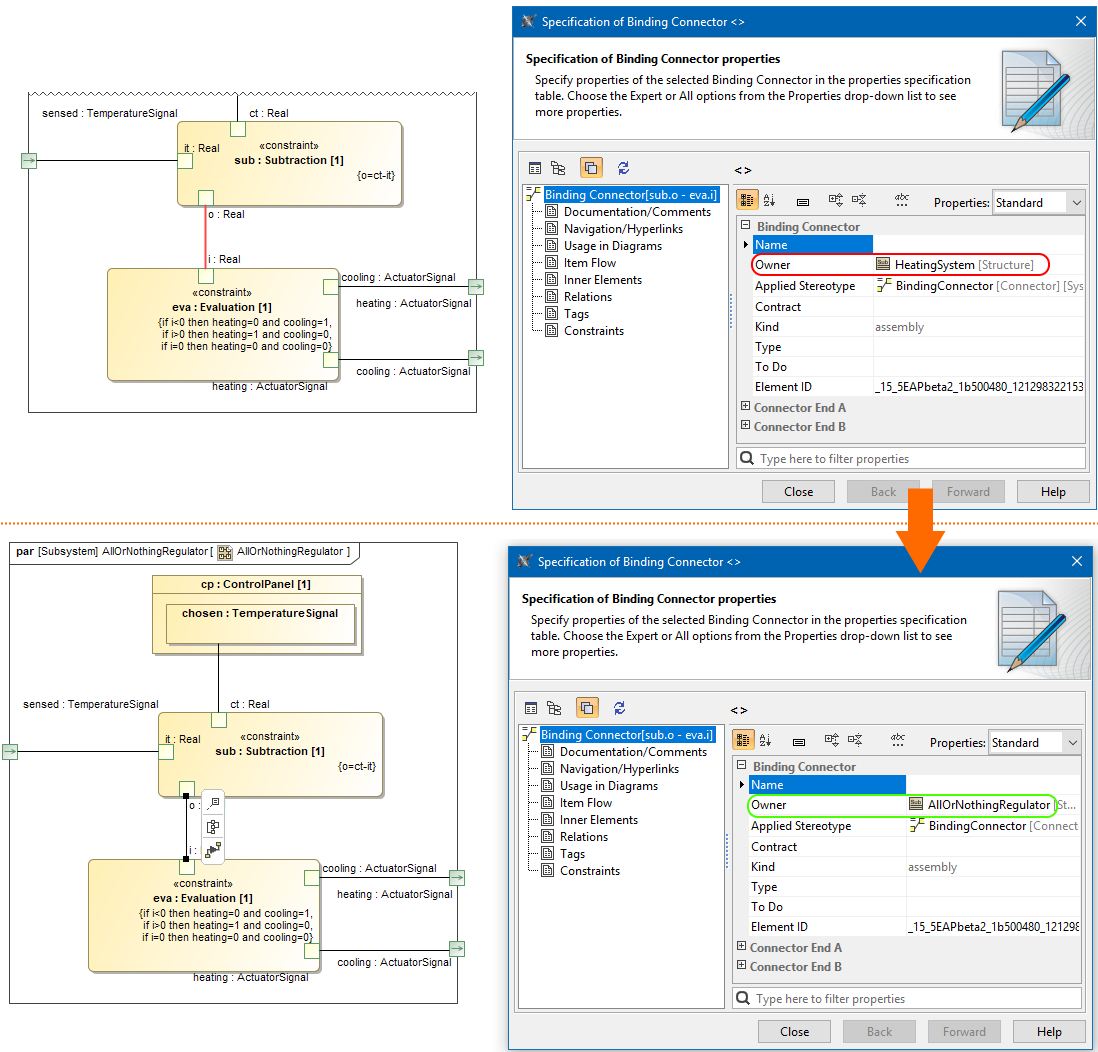Click the 'abc…' icon in lower dialog toolbar
This screenshot has width=1098, height=1052.
[x=898, y=740]
